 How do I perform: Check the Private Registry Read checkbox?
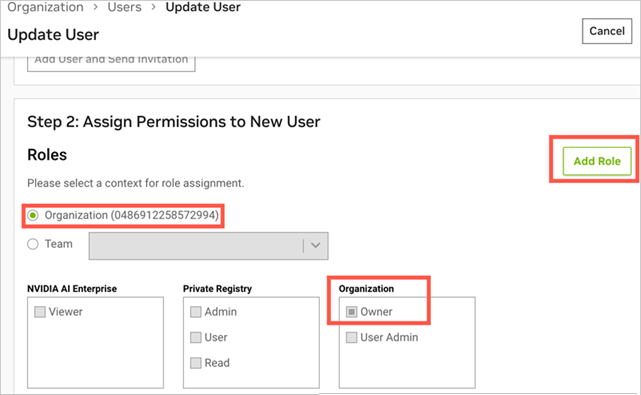(196, 363)
